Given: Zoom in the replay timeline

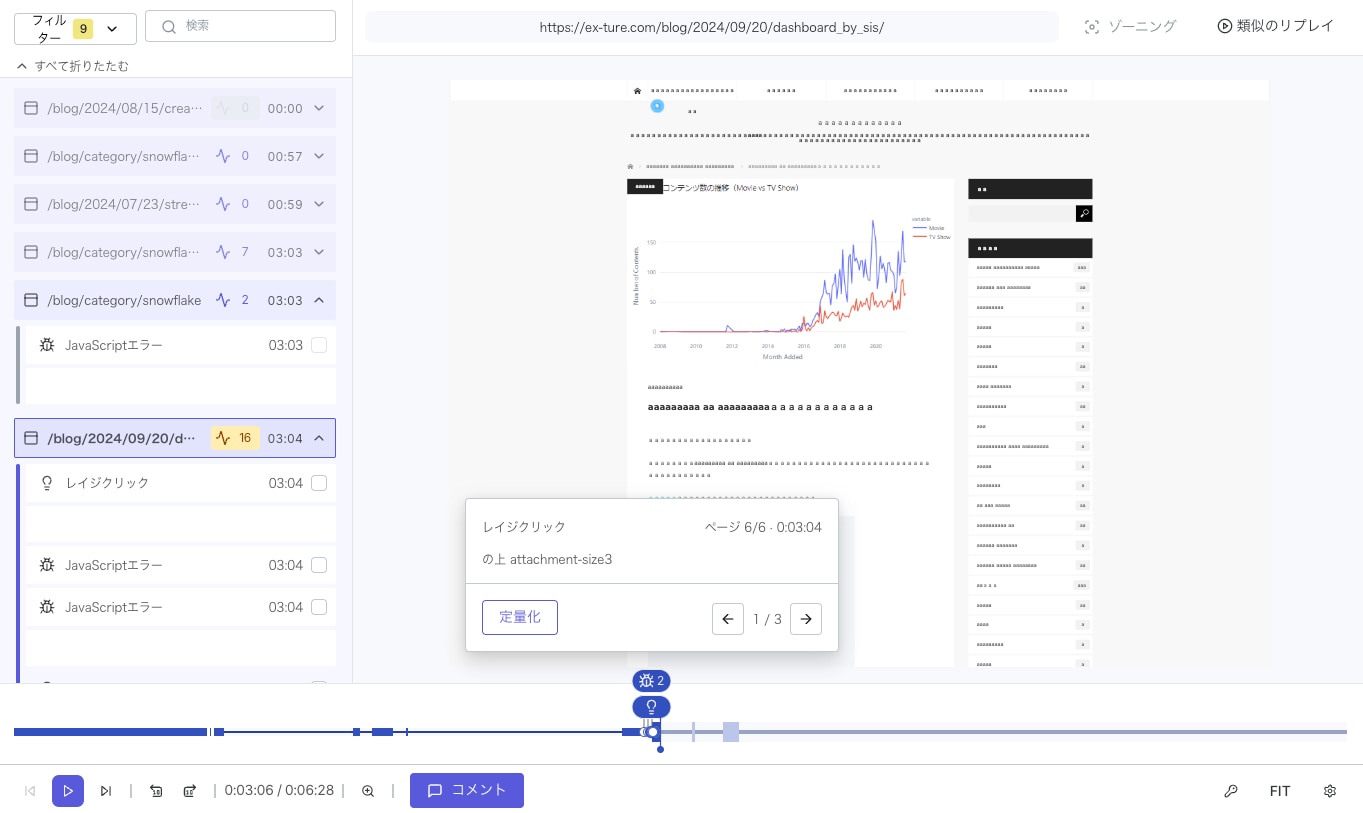Looking at the screenshot, I should pyautogui.click(x=368, y=791).
